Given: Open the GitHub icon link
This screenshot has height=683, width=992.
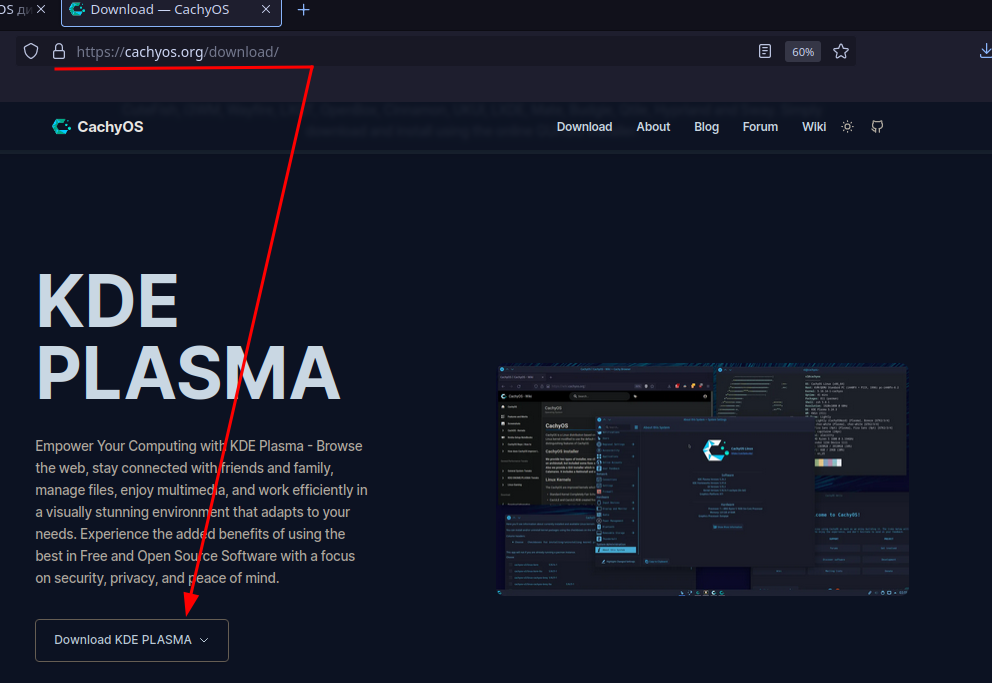Looking at the screenshot, I should (877, 126).
